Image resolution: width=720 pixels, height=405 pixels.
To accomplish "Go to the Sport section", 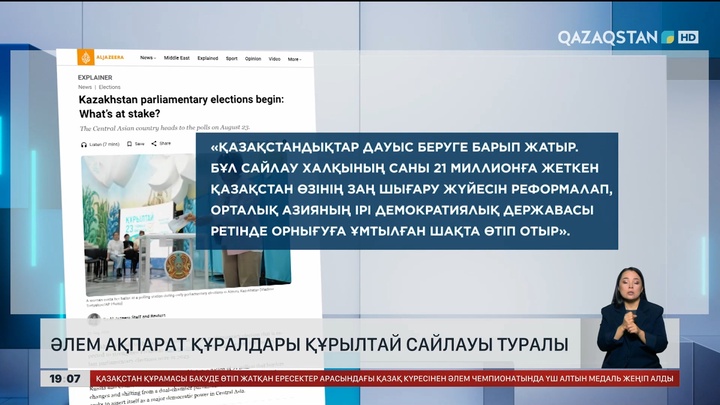I will click(231, 58).
